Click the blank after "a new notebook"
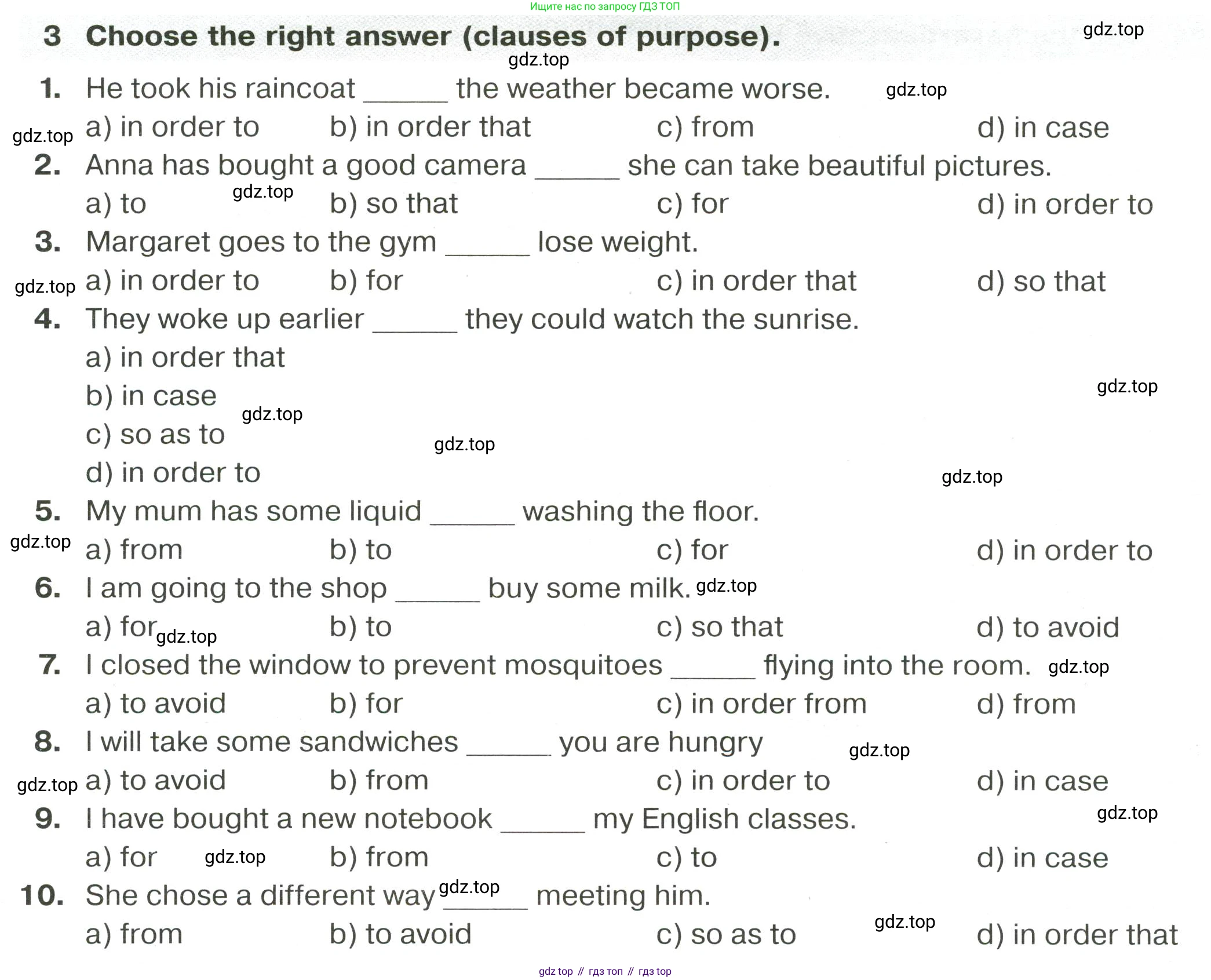1211x980 pixels. (x=542, y=823)
